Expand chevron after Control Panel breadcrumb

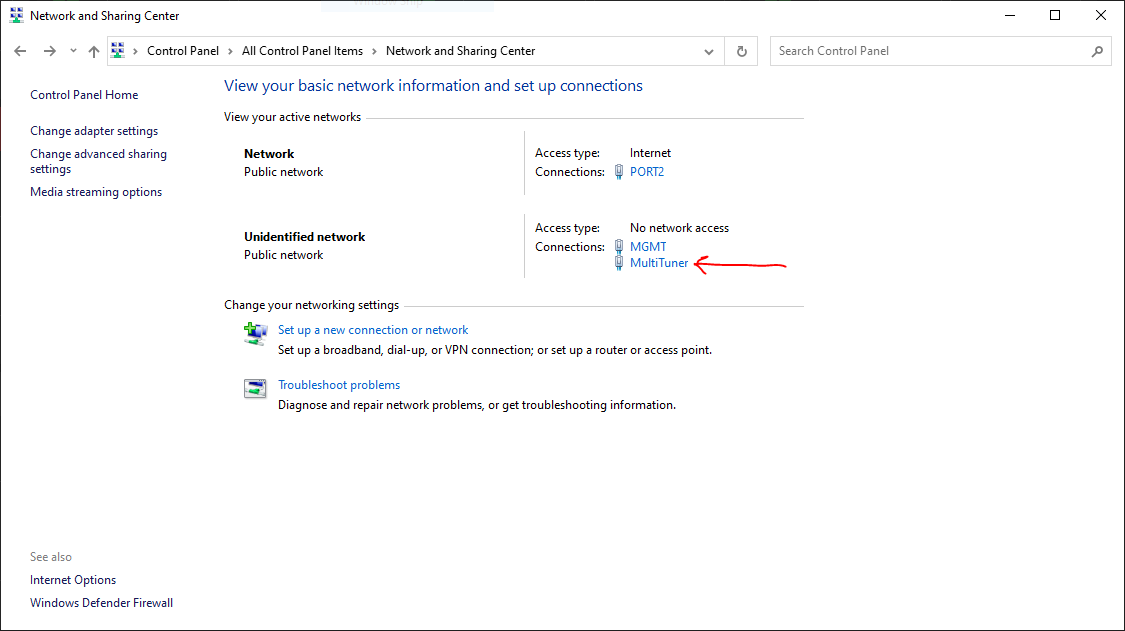[230, 51]
